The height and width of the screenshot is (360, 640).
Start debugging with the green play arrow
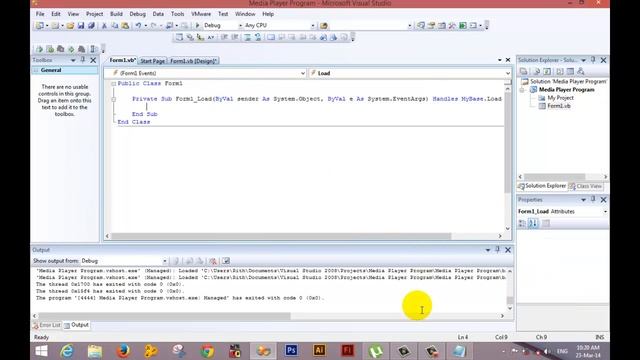pyautogui.click(x=198, y=25)
